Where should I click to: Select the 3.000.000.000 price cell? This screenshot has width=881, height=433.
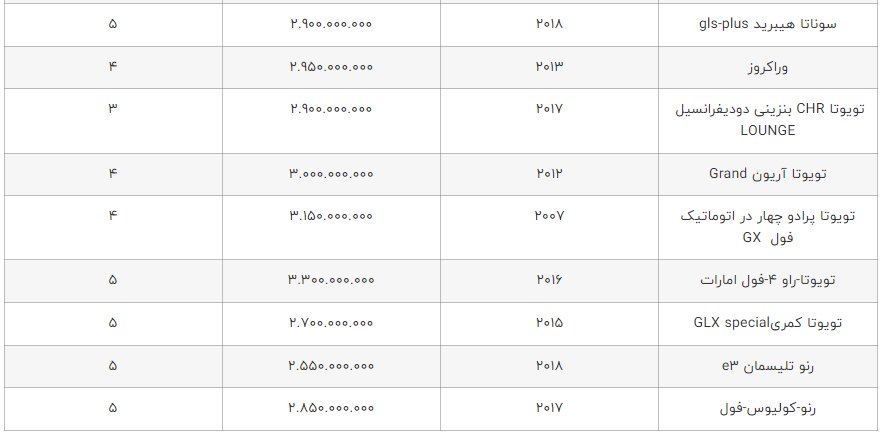tap(330, 174)
